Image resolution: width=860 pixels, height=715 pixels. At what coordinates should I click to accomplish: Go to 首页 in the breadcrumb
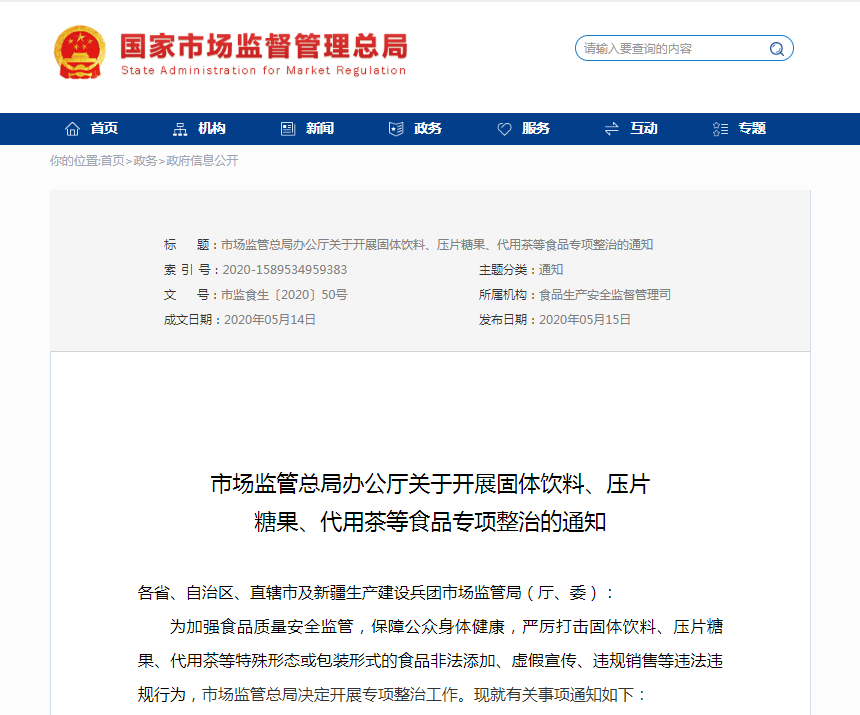point(113,161)
